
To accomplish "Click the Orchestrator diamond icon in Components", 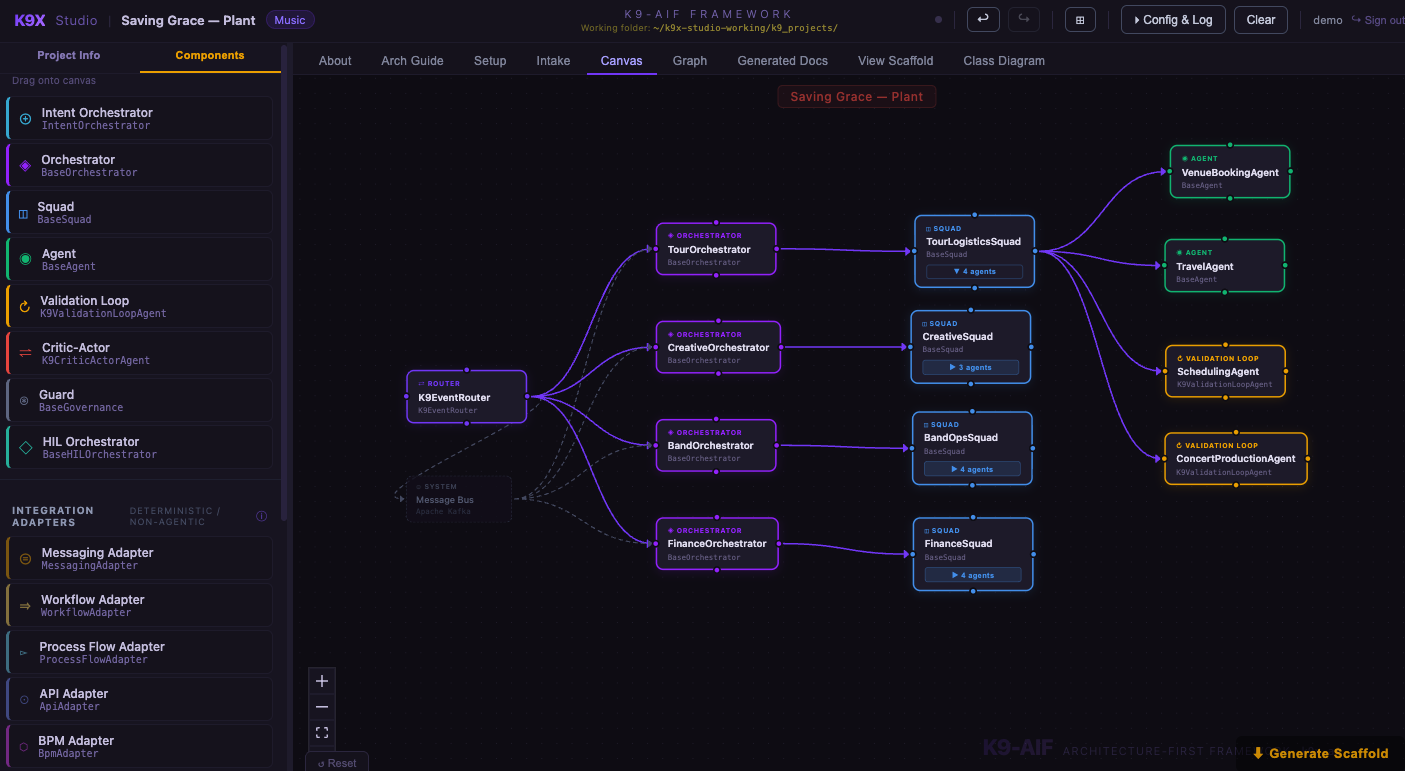I will pos(25,166).
